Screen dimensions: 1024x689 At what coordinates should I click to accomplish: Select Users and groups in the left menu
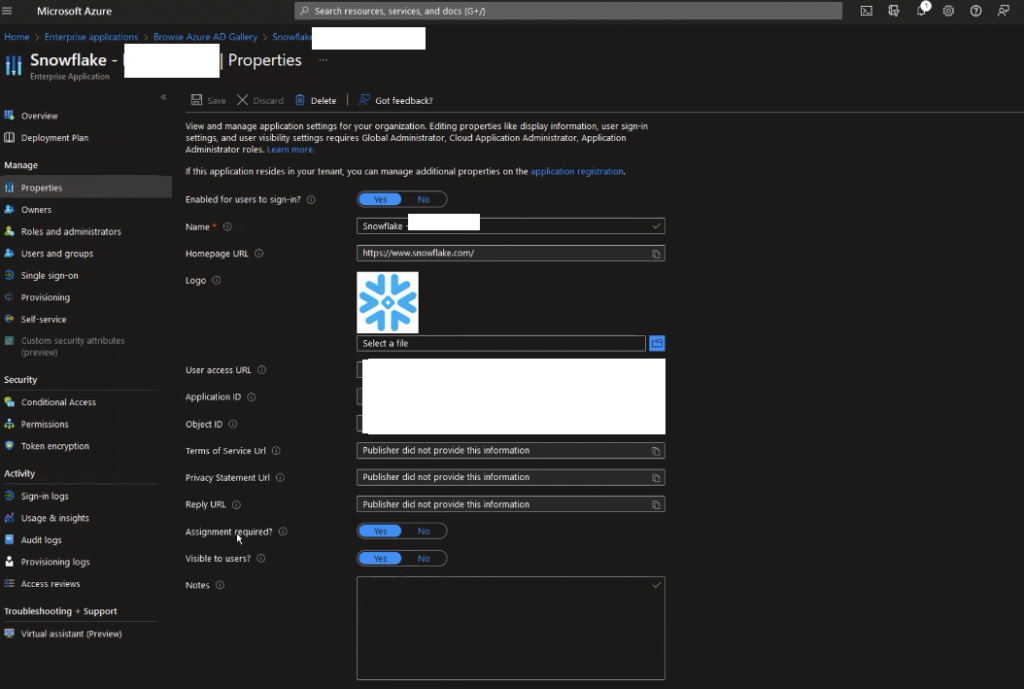55,253
